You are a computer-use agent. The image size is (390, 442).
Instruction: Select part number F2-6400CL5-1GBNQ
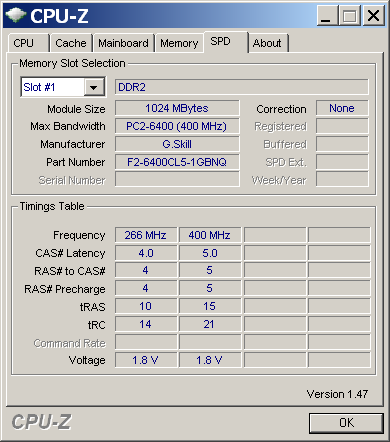[x=177, y=162]
